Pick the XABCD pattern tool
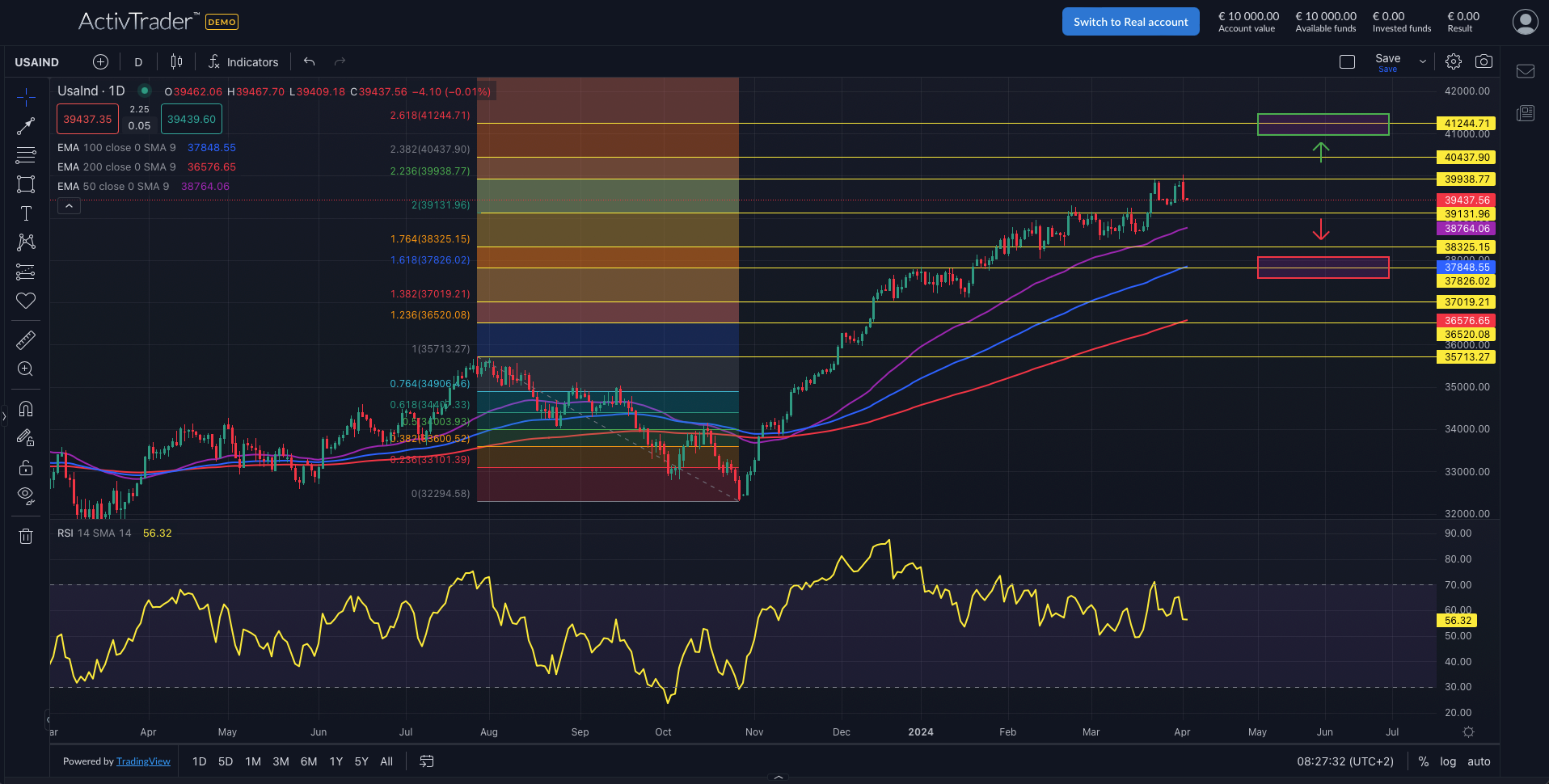The height and width of the screenshot is (784, 1549). pyautogui.click(x=26, y=242)
